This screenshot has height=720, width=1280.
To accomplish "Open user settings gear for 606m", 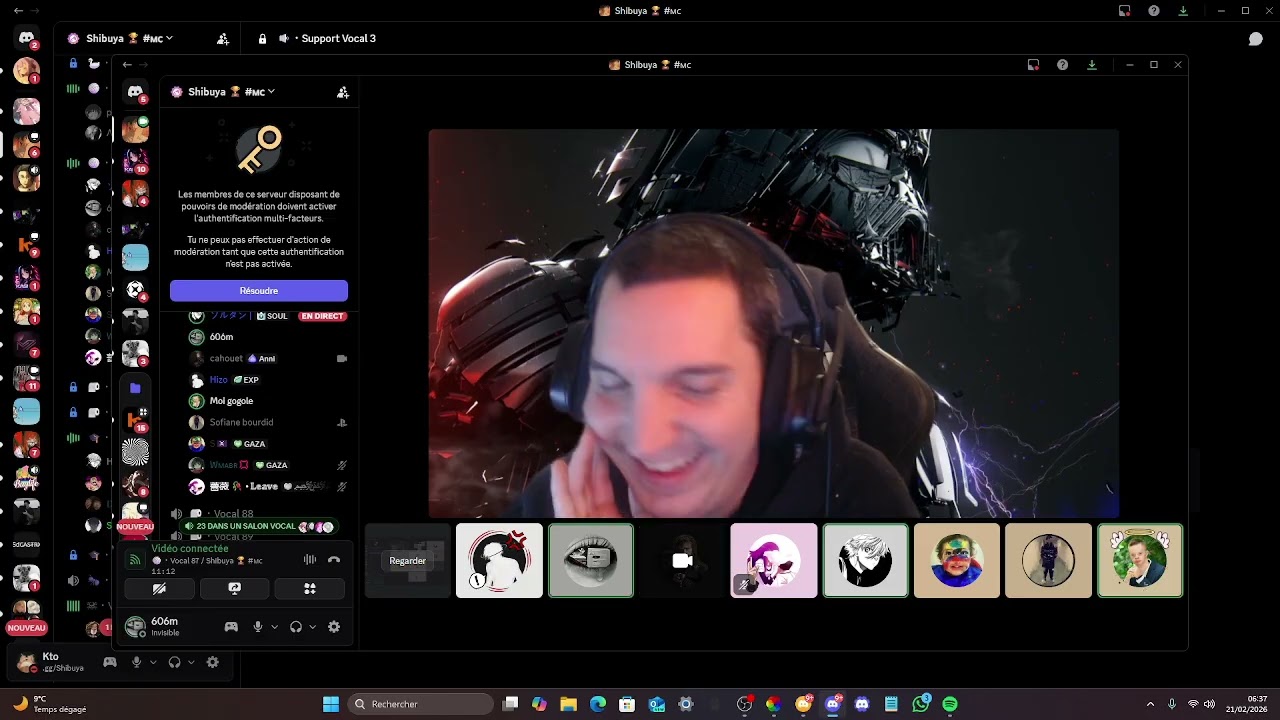I will 334,627.
